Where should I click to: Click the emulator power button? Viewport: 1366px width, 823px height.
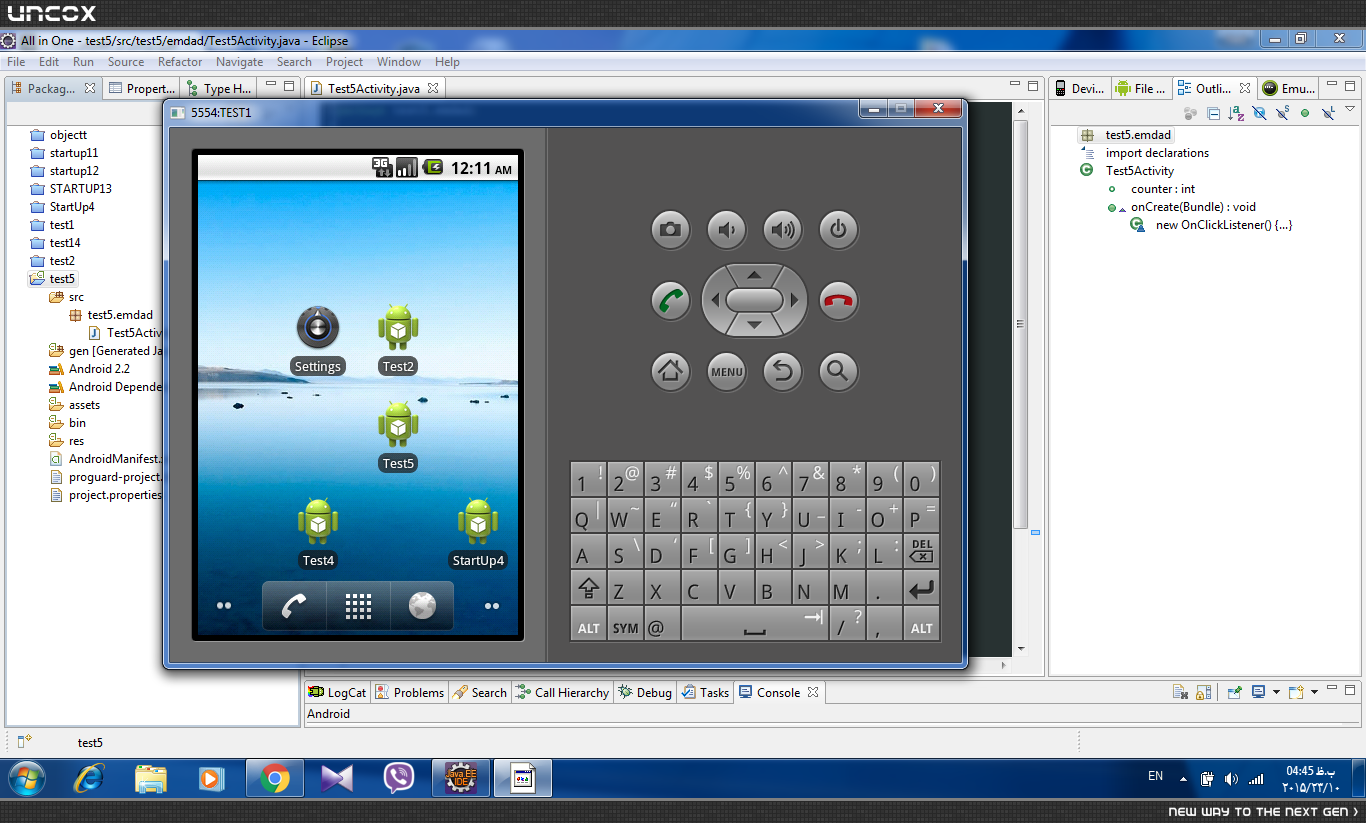coord(839,230)
